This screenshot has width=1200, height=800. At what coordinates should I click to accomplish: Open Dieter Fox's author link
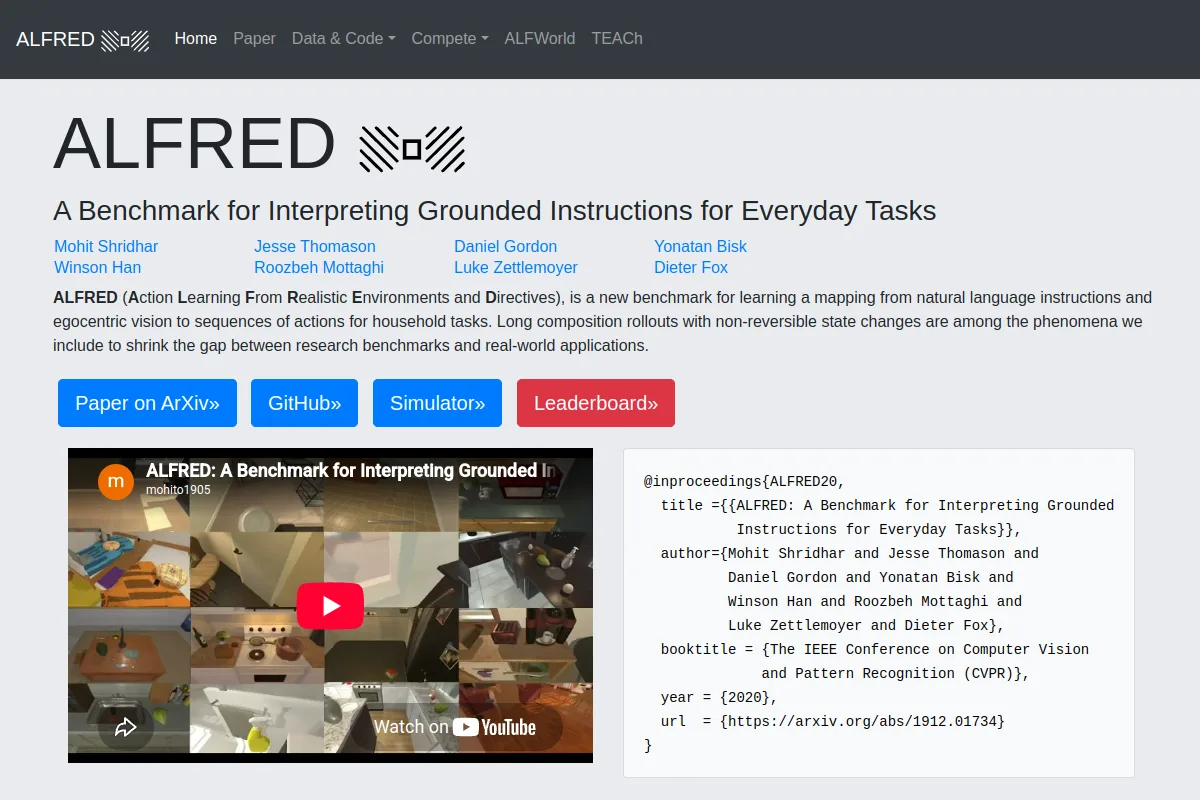click(691, 267)
